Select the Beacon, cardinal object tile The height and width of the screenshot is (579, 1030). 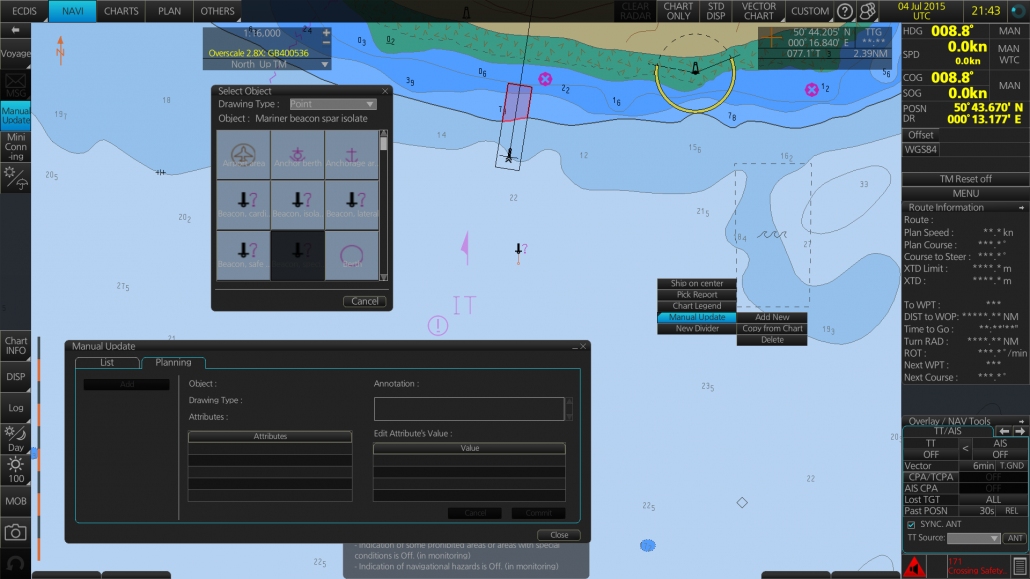(x=243, y=205)
